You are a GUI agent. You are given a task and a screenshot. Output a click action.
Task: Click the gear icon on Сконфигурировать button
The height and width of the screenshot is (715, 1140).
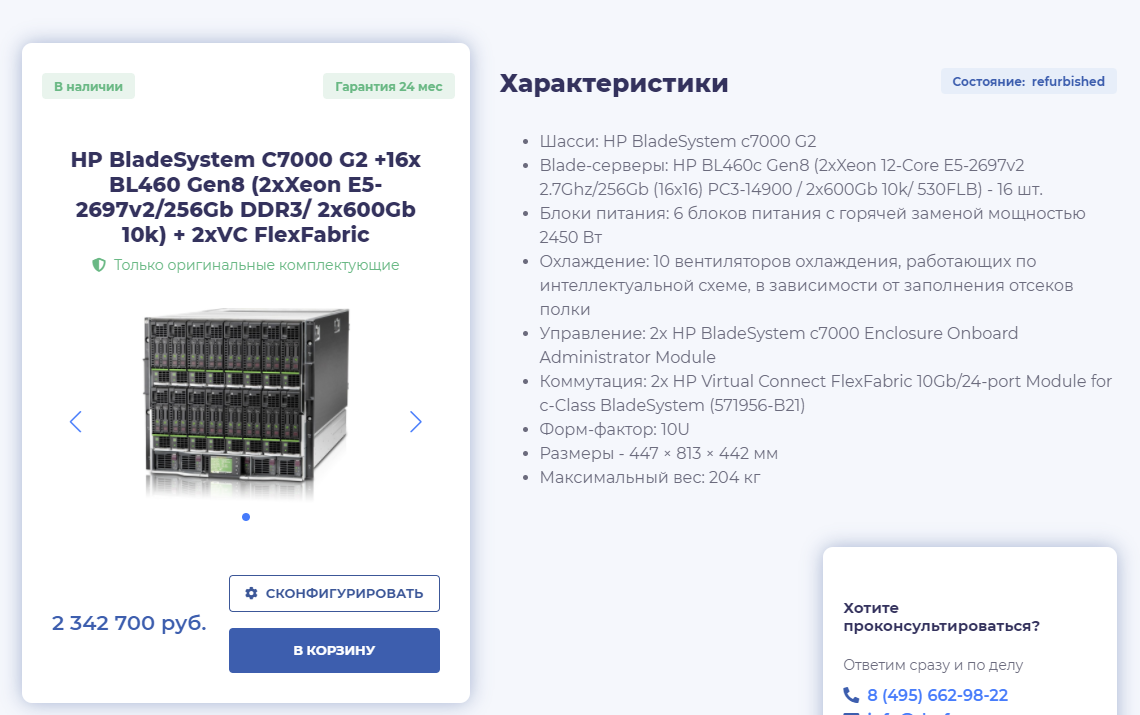point(251,593)
